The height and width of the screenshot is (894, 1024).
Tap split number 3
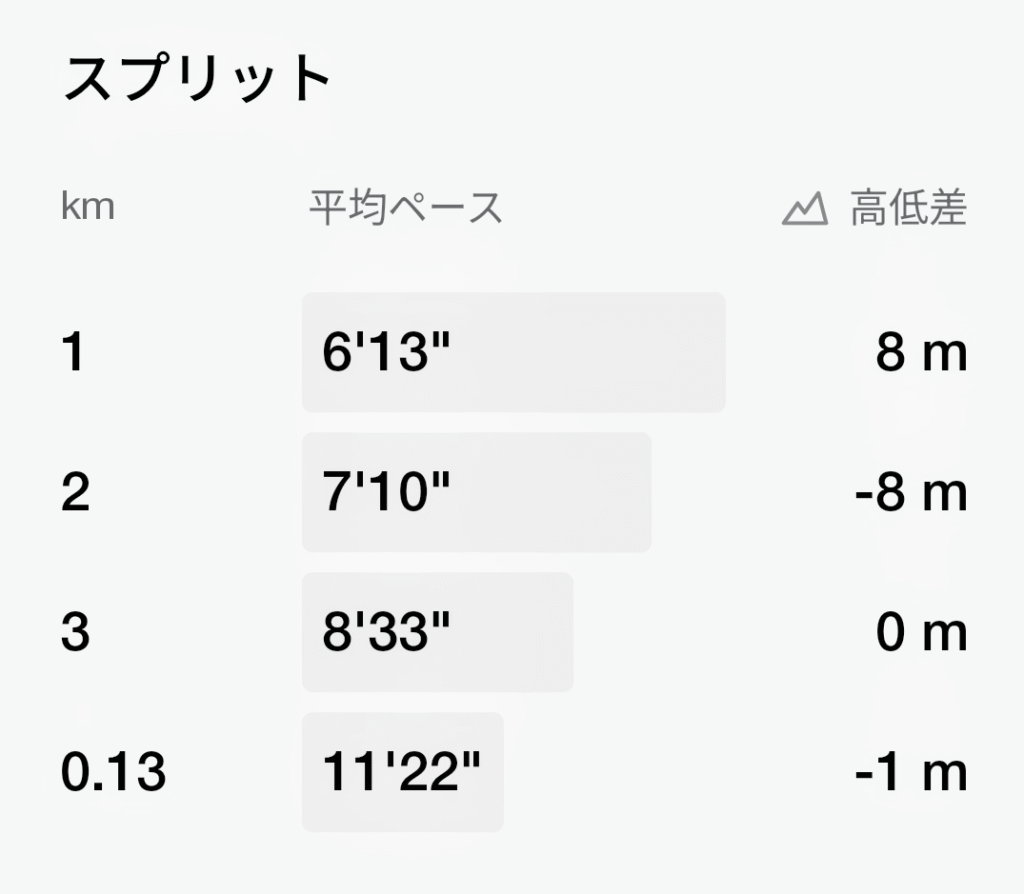tap(75, 632)
